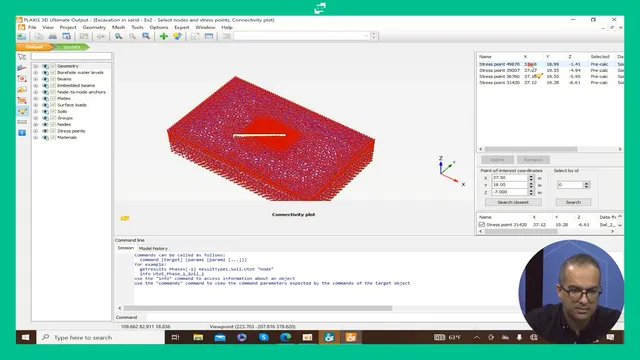This screenshot has height=360, width=640.
Task: Uncheck the Soils checkbox
Action: click(x=53, y=111)
